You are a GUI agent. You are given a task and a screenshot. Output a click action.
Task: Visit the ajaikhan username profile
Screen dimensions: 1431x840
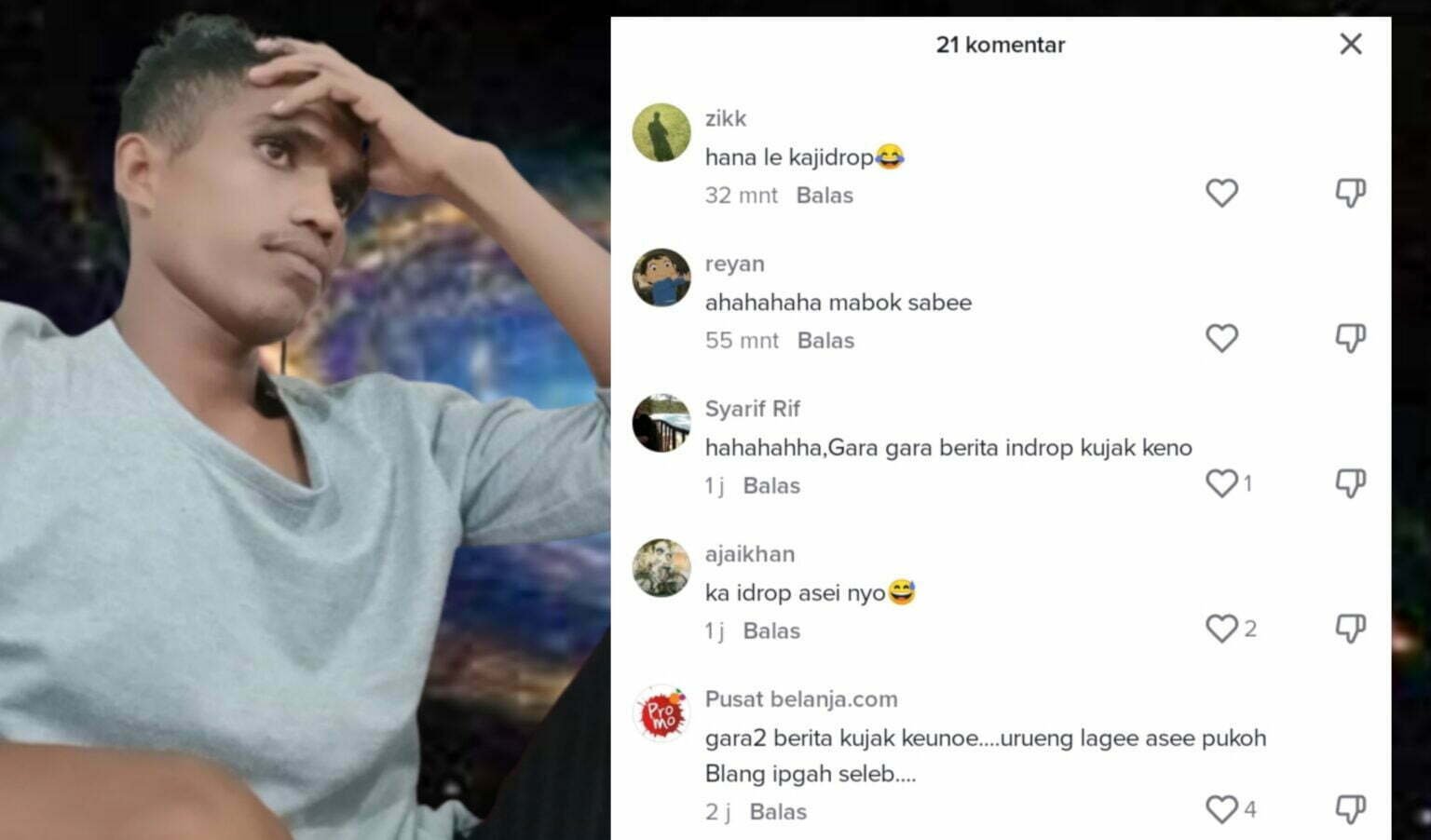[x=749, y=554]
